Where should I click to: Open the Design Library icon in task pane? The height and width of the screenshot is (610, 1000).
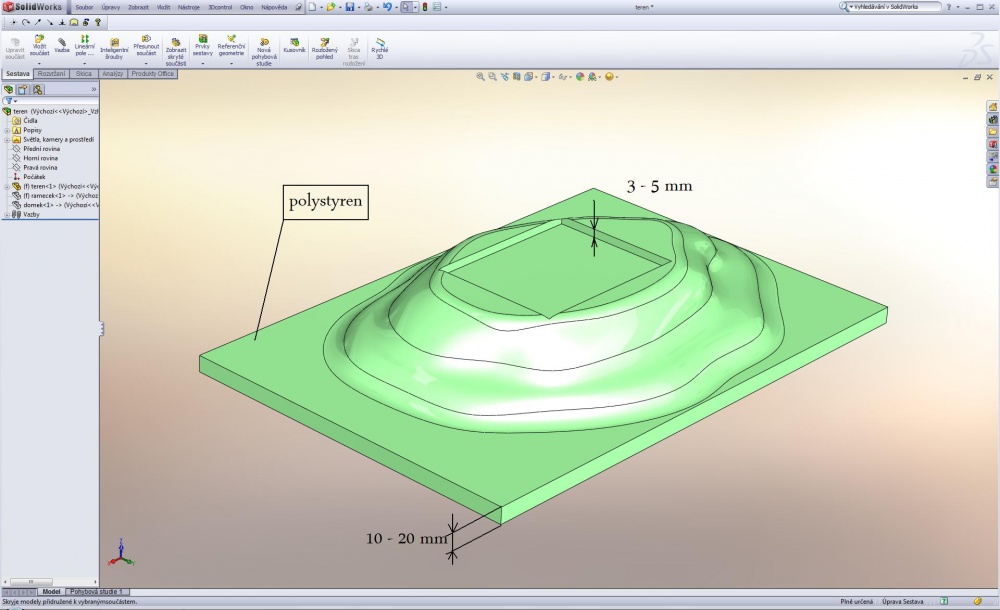coord(993,119)
